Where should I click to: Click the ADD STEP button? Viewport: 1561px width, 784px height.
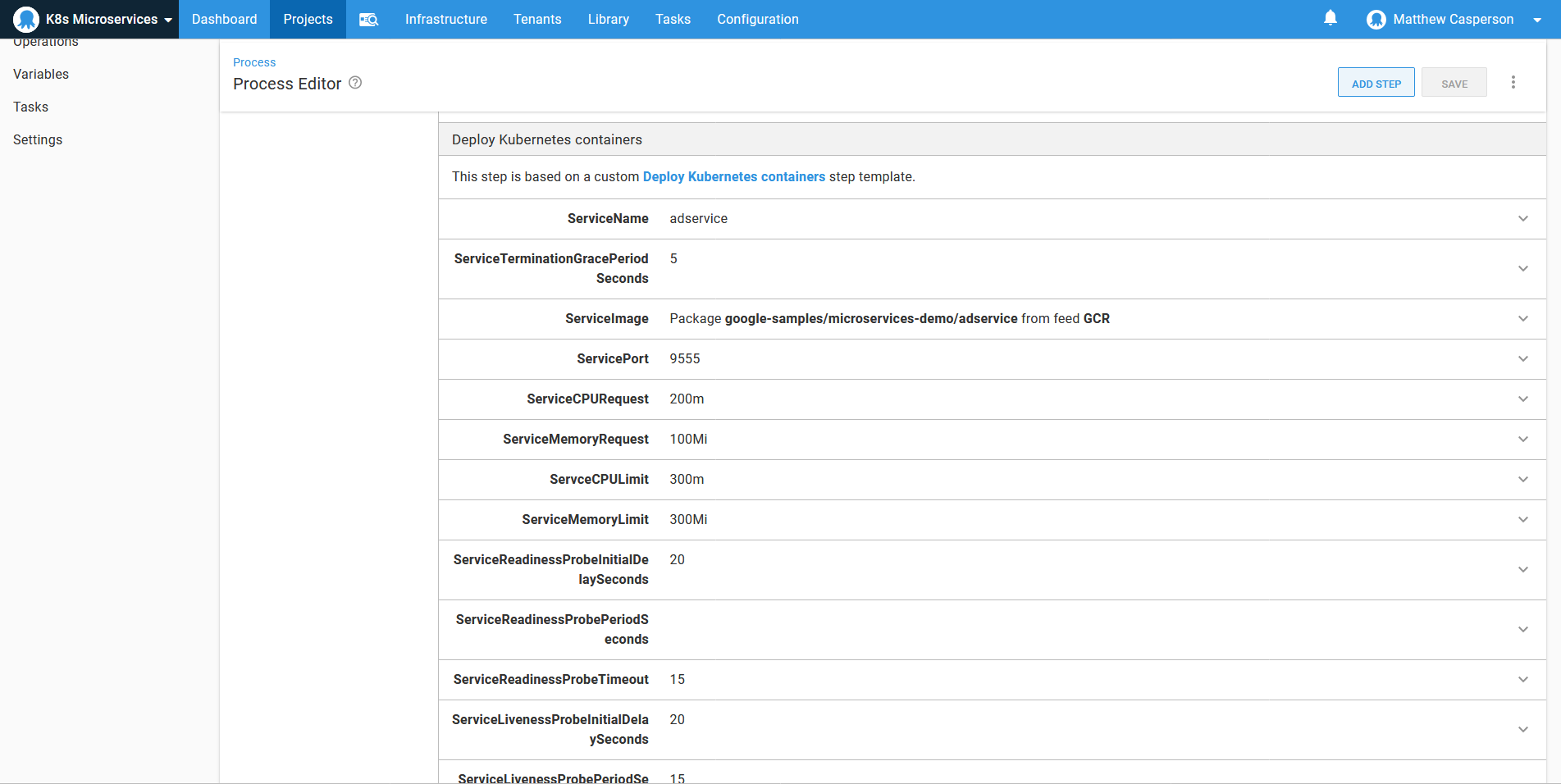point(1376,82)
